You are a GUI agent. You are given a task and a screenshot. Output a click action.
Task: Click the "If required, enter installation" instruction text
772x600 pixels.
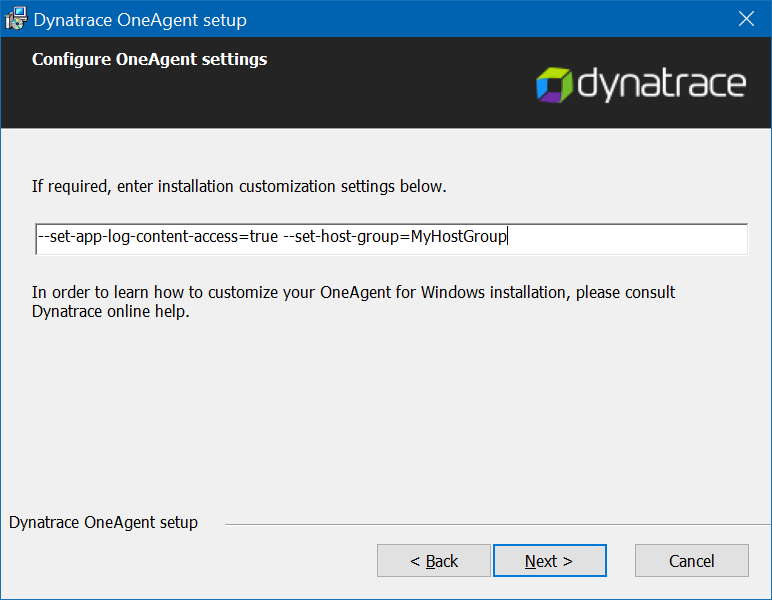pos(239,187)
